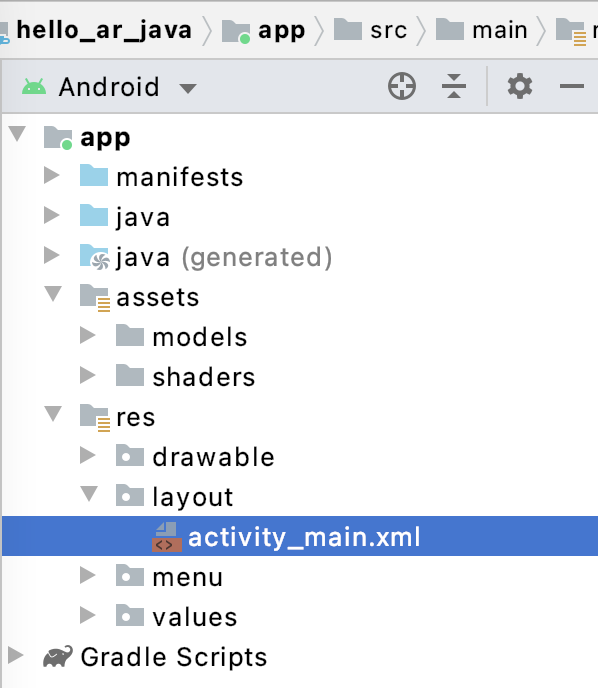Click the src breadcrumb item
598x688 pixels.
(x=388, y=31)
